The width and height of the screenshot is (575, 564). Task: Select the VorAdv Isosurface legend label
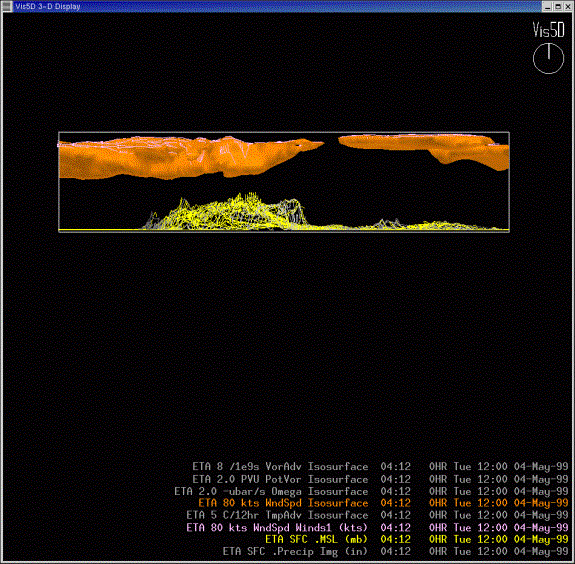pyautogui.click(x=280, y=467)
